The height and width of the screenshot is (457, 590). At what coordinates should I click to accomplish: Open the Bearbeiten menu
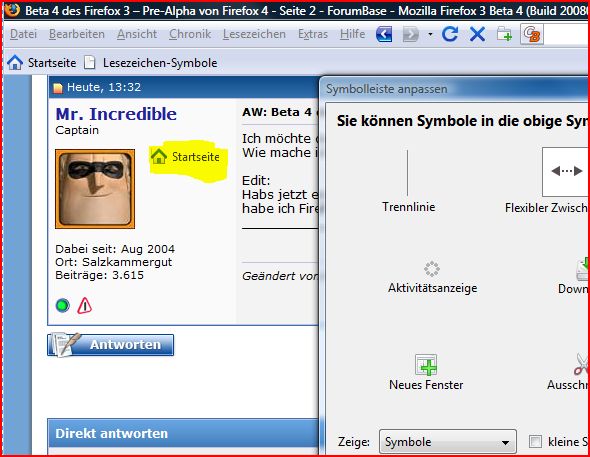coord(77,34)
